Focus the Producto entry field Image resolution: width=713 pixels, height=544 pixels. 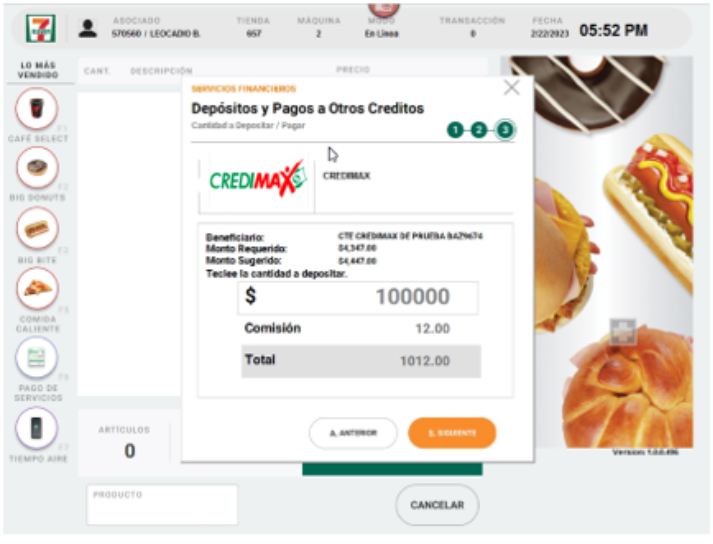[162, 505]
